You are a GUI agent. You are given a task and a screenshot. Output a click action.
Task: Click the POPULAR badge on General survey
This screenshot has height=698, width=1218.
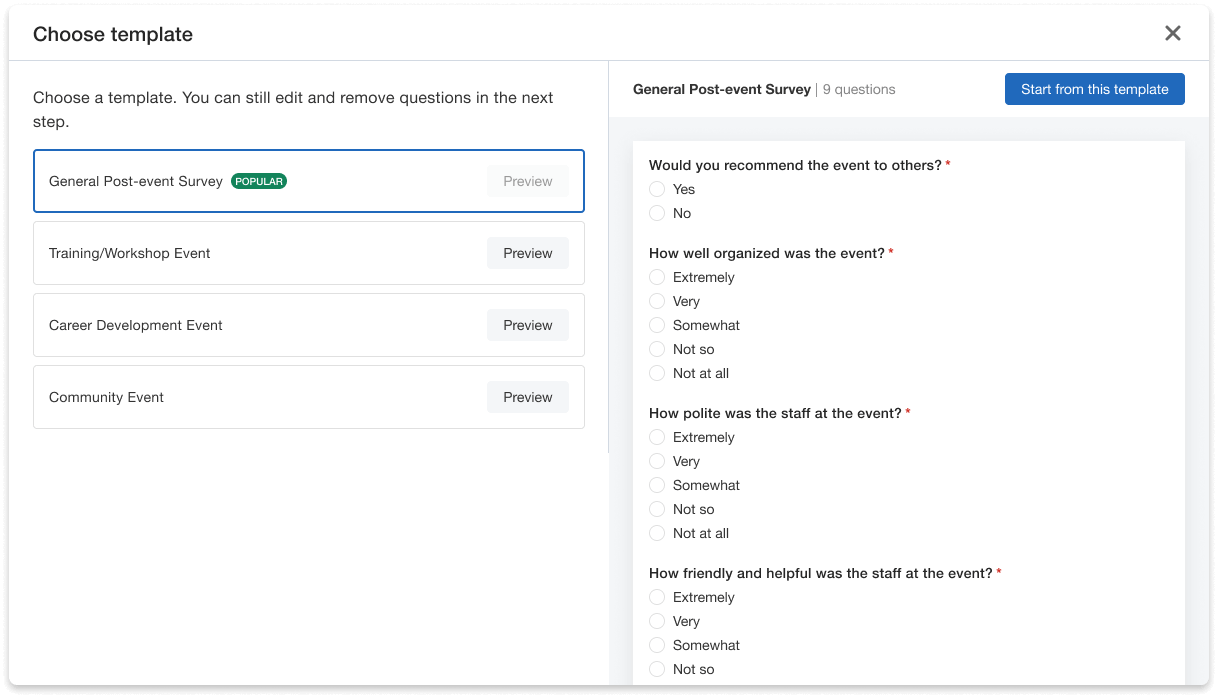pyautogui.click(x=259, y=181)
